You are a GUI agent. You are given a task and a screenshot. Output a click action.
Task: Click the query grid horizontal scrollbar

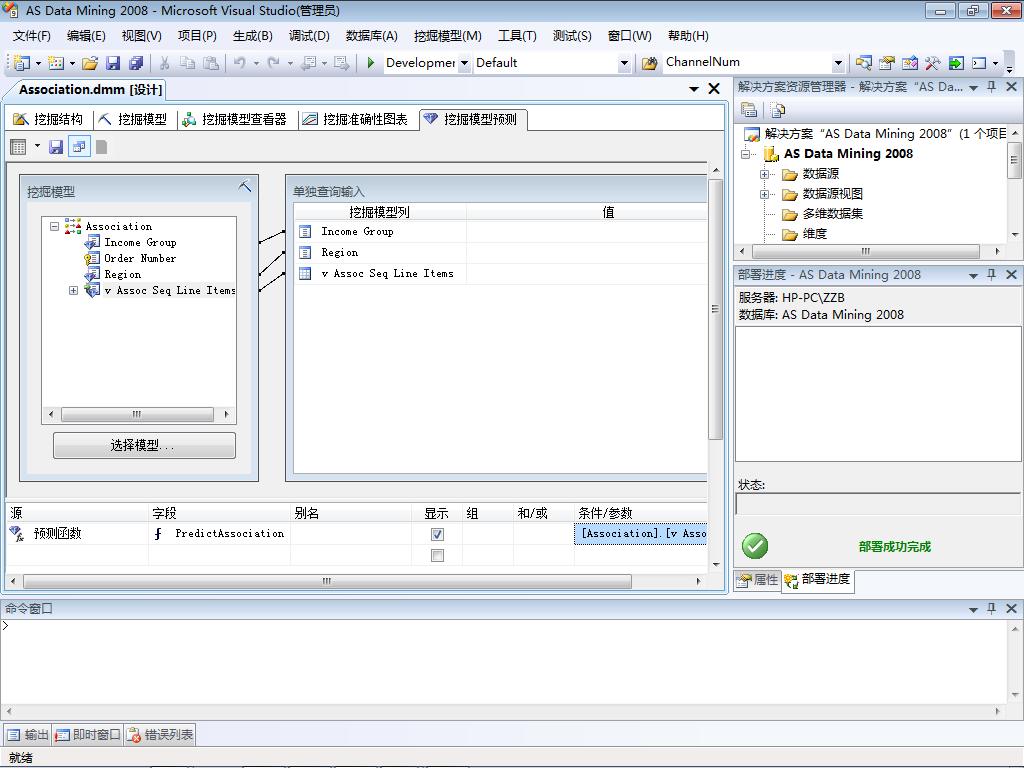[327, 581]
